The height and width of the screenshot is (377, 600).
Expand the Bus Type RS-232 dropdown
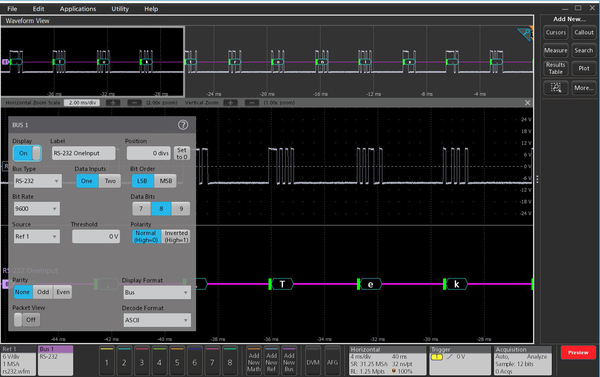(38, 181)
